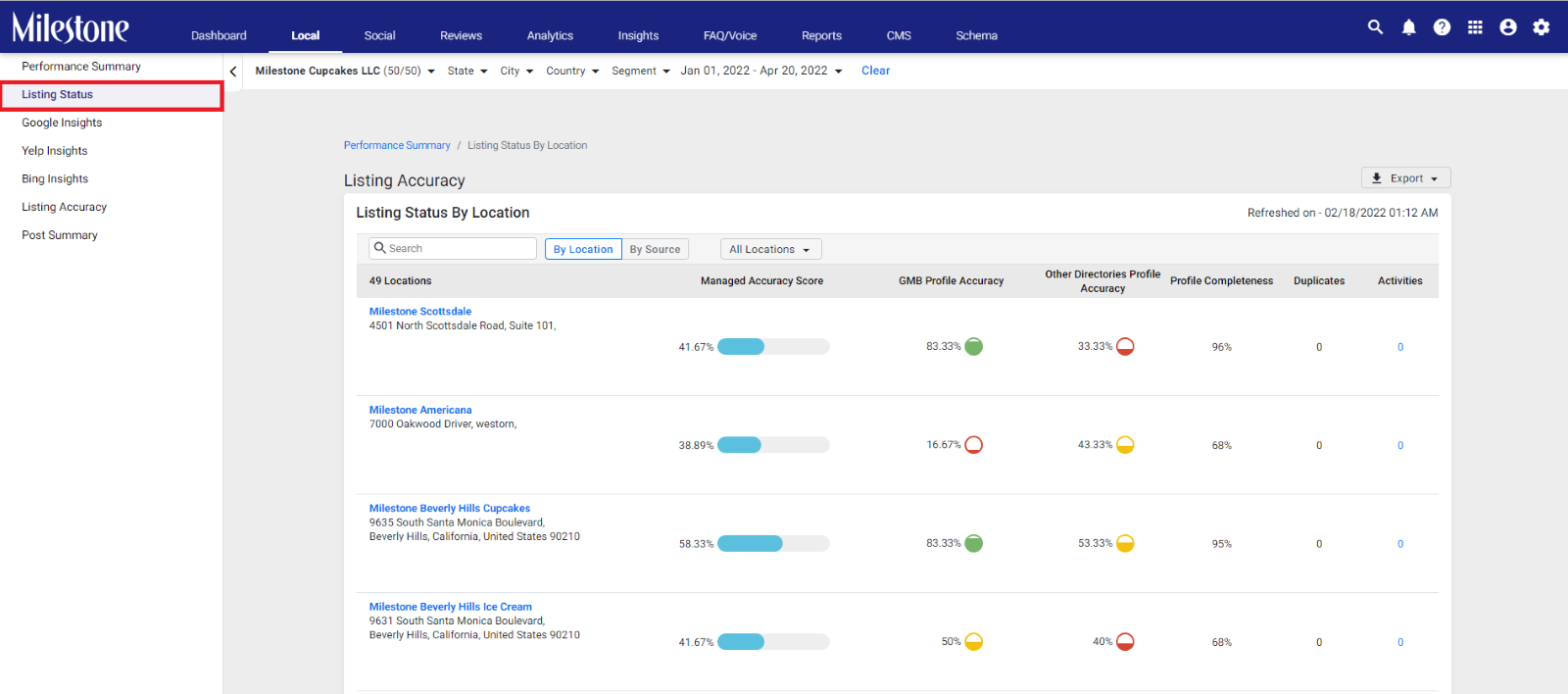The image size is (1568, 694).
Task: Select Google Insights in the sidebar
Action: coord(62,123)
